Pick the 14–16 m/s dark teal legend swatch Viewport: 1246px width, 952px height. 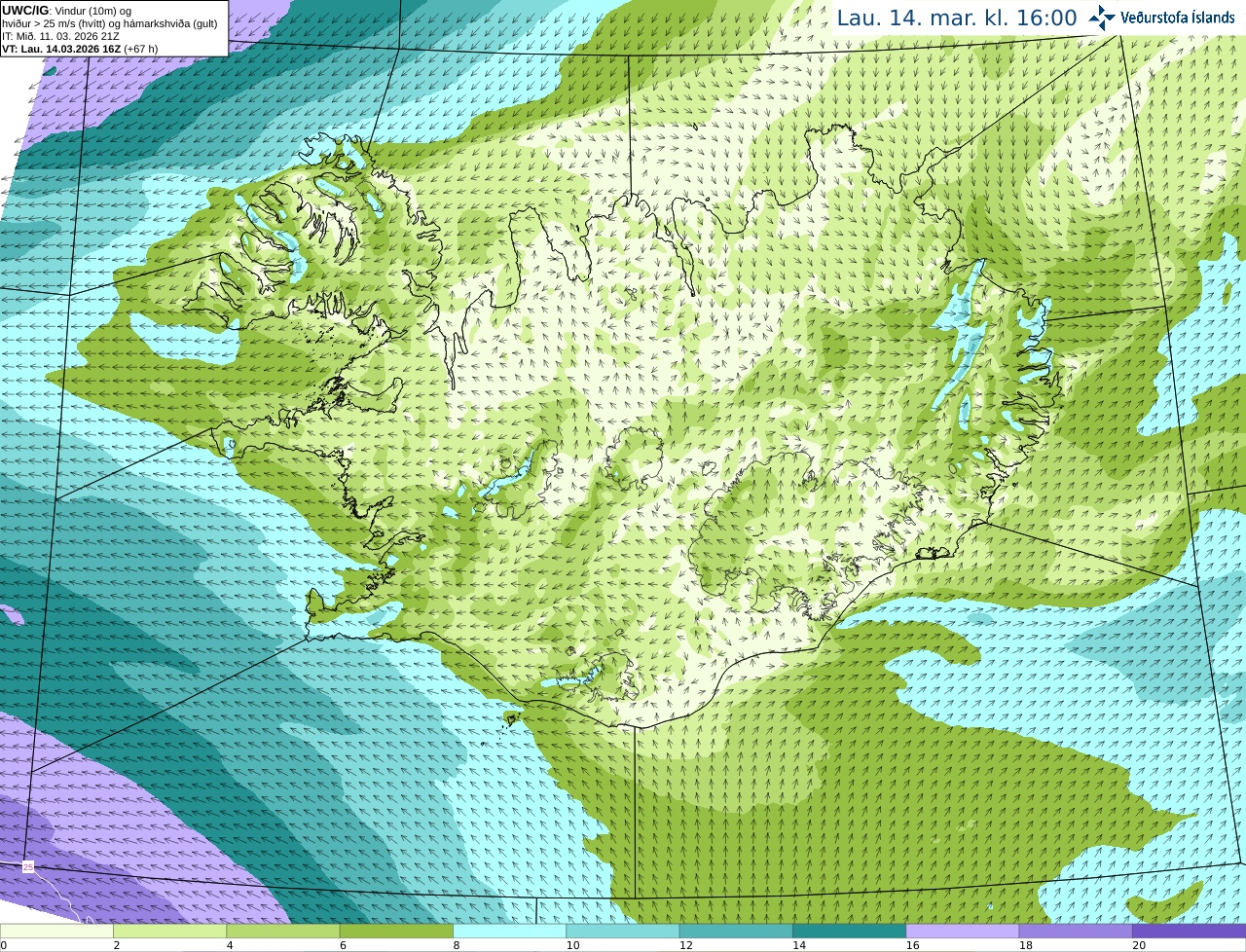point(849,932)
